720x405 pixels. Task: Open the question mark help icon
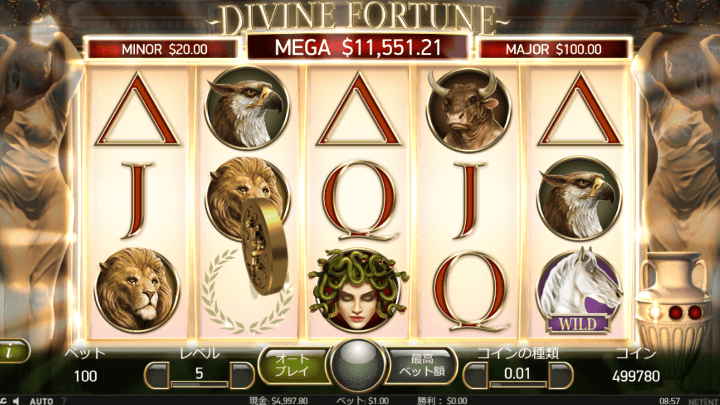(x=64, y=401)
